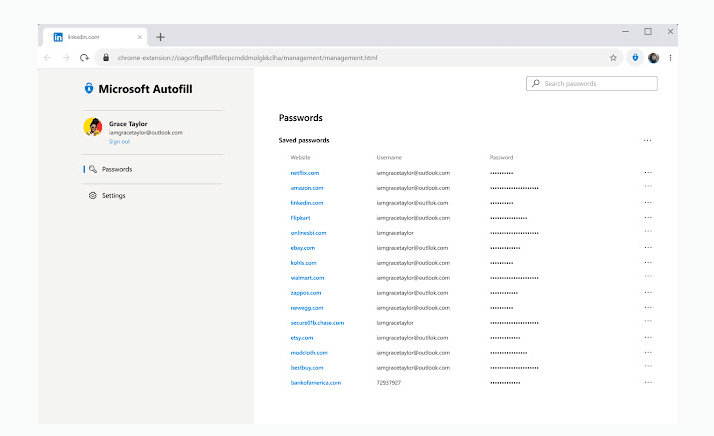714x436 pixels.
Task: Open the kohls.com link
Action: click(x=303, y=263)
